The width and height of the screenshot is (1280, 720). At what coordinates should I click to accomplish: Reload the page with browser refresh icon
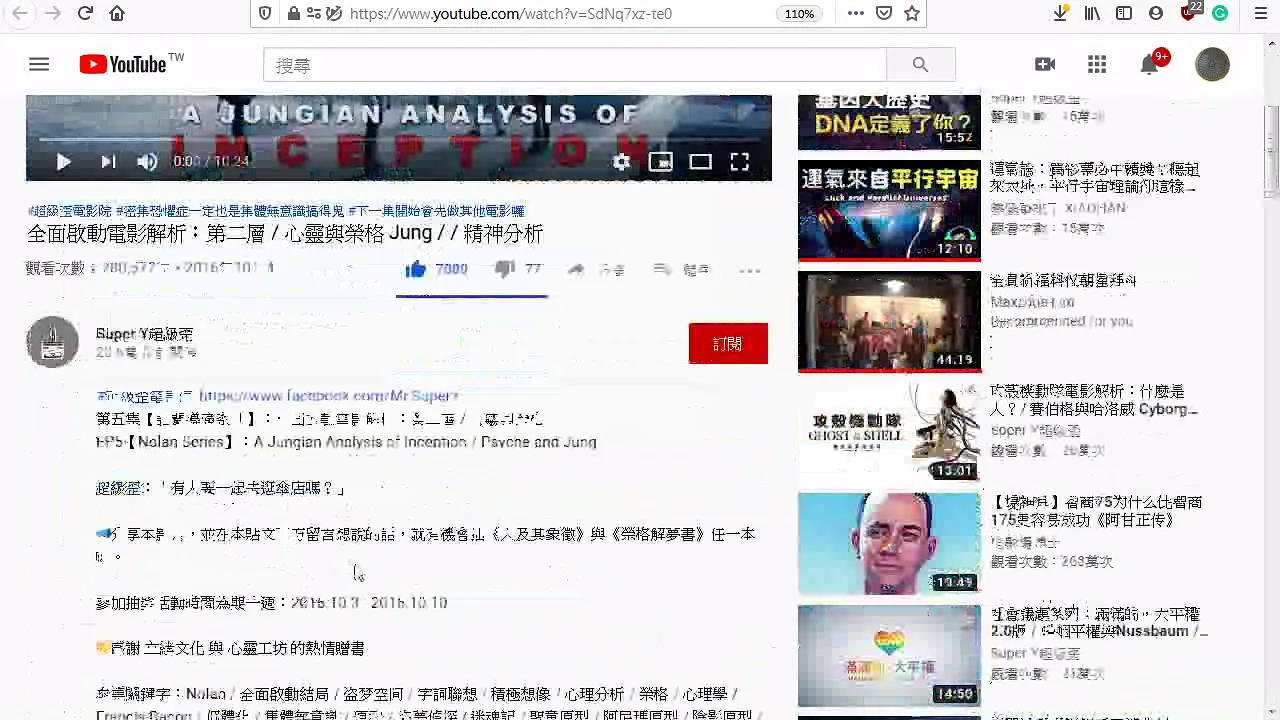(85, 14)
